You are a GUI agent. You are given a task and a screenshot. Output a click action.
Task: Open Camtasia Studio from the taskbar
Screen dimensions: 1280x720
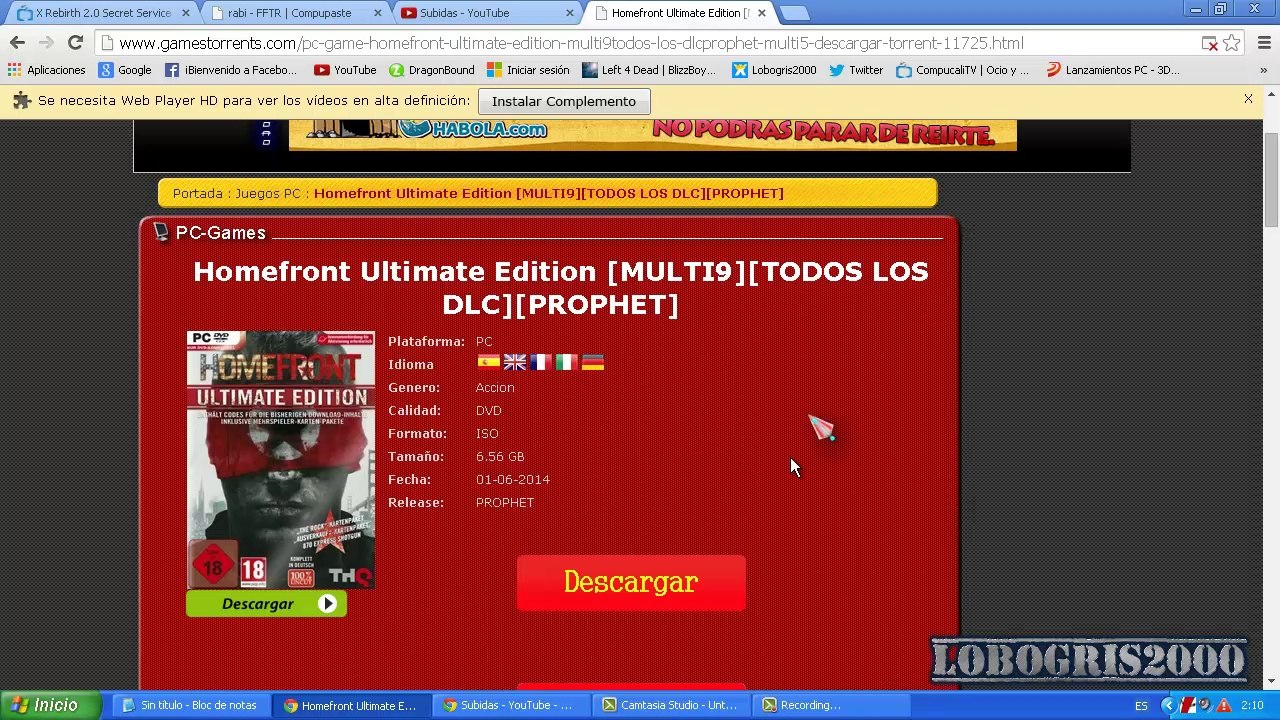669,705
